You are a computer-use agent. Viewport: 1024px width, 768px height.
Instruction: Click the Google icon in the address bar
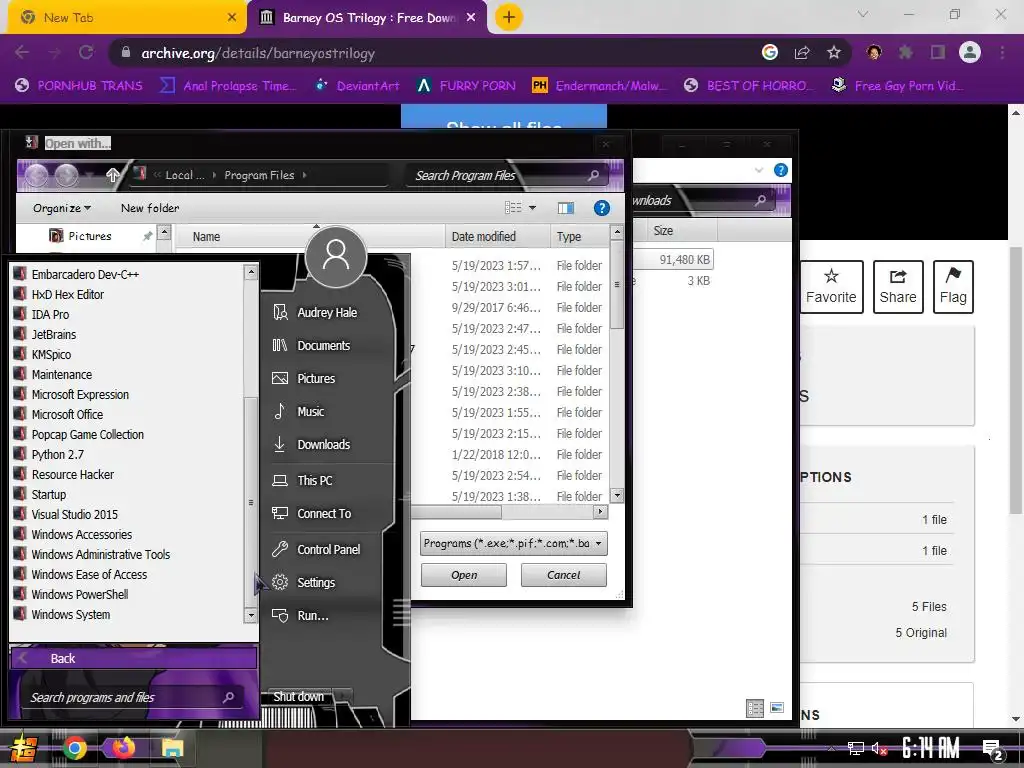tap(770, 53)
